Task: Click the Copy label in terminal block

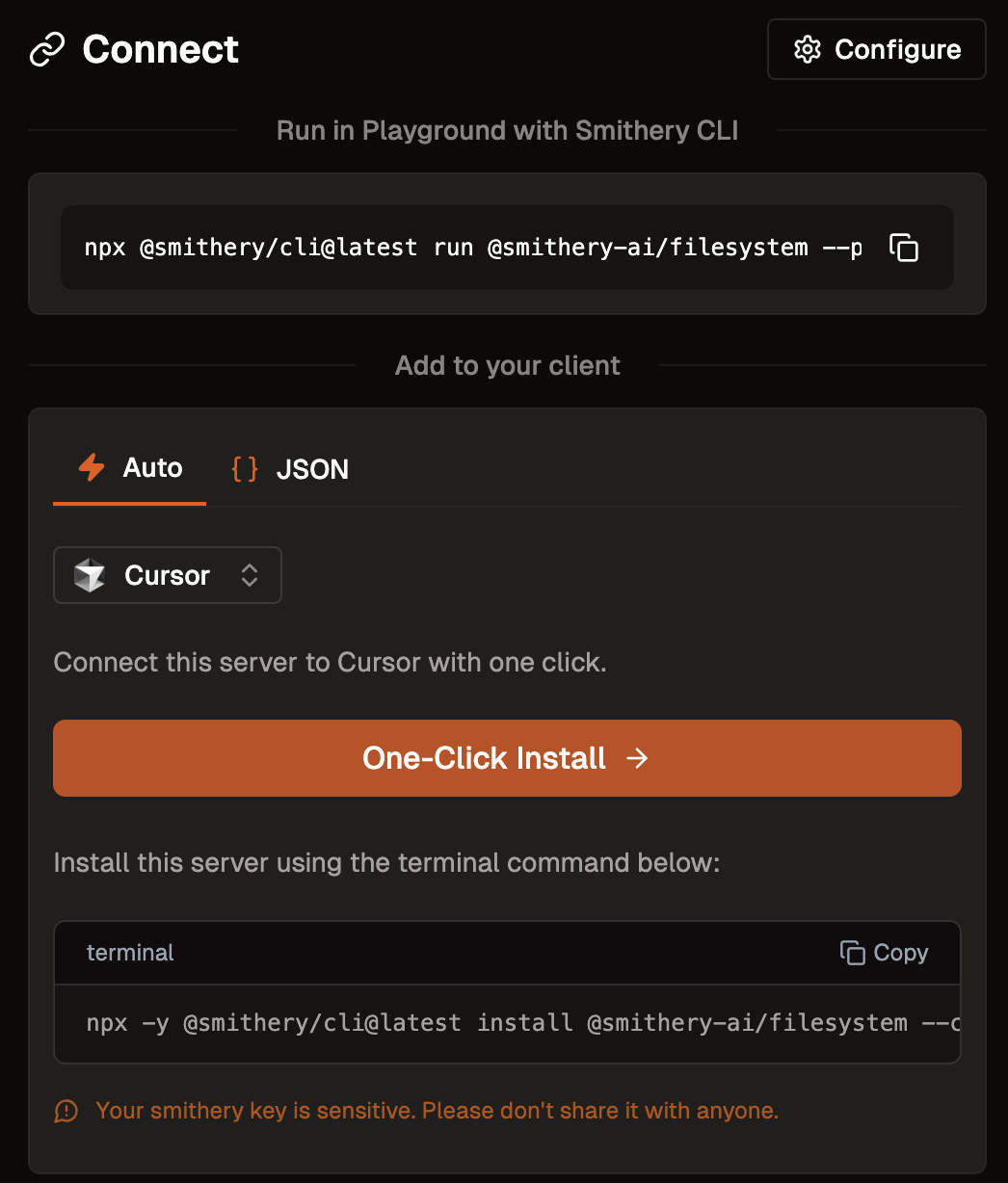Action: 900,953
